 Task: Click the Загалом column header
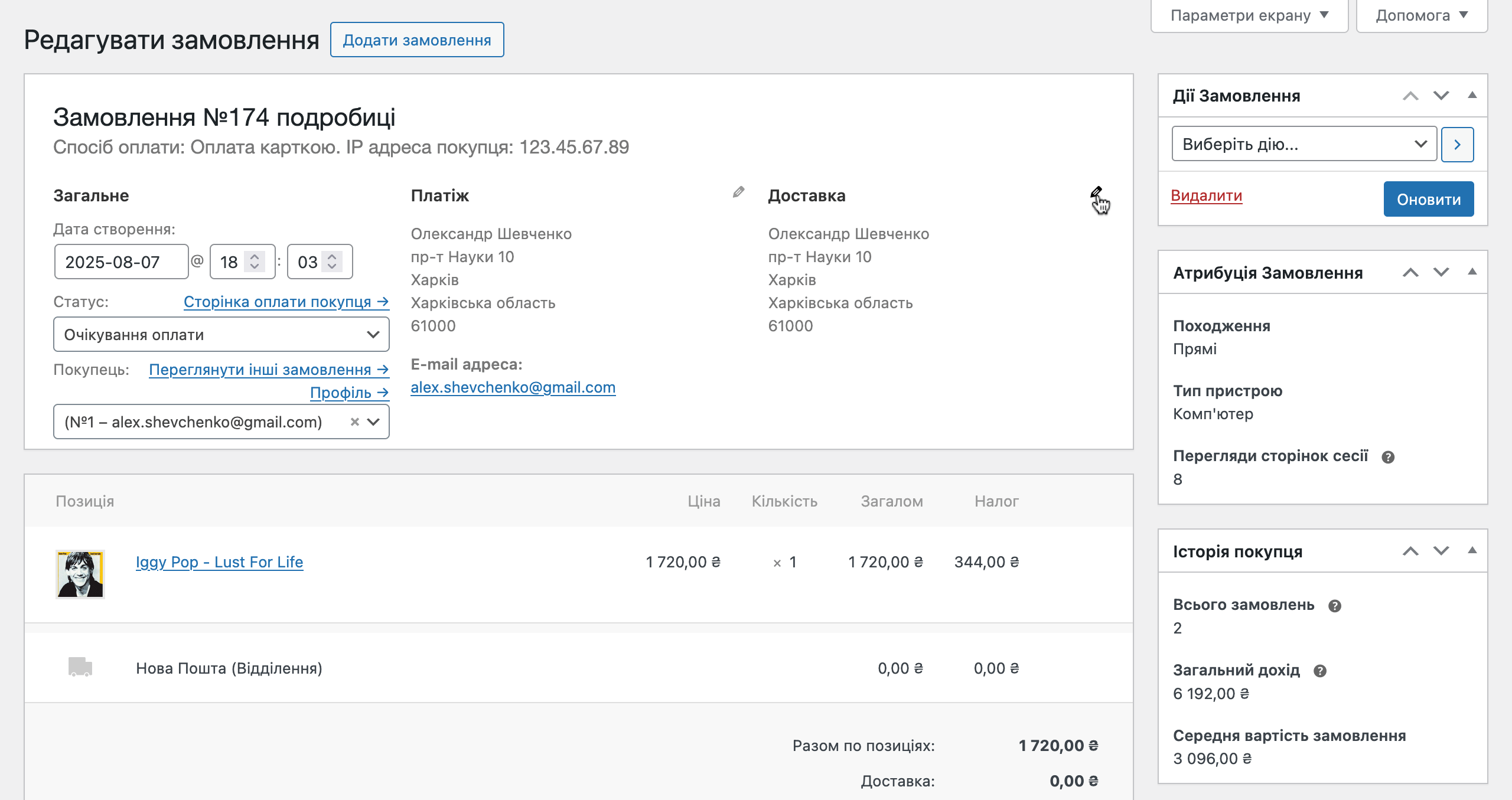tap(892, 501)
